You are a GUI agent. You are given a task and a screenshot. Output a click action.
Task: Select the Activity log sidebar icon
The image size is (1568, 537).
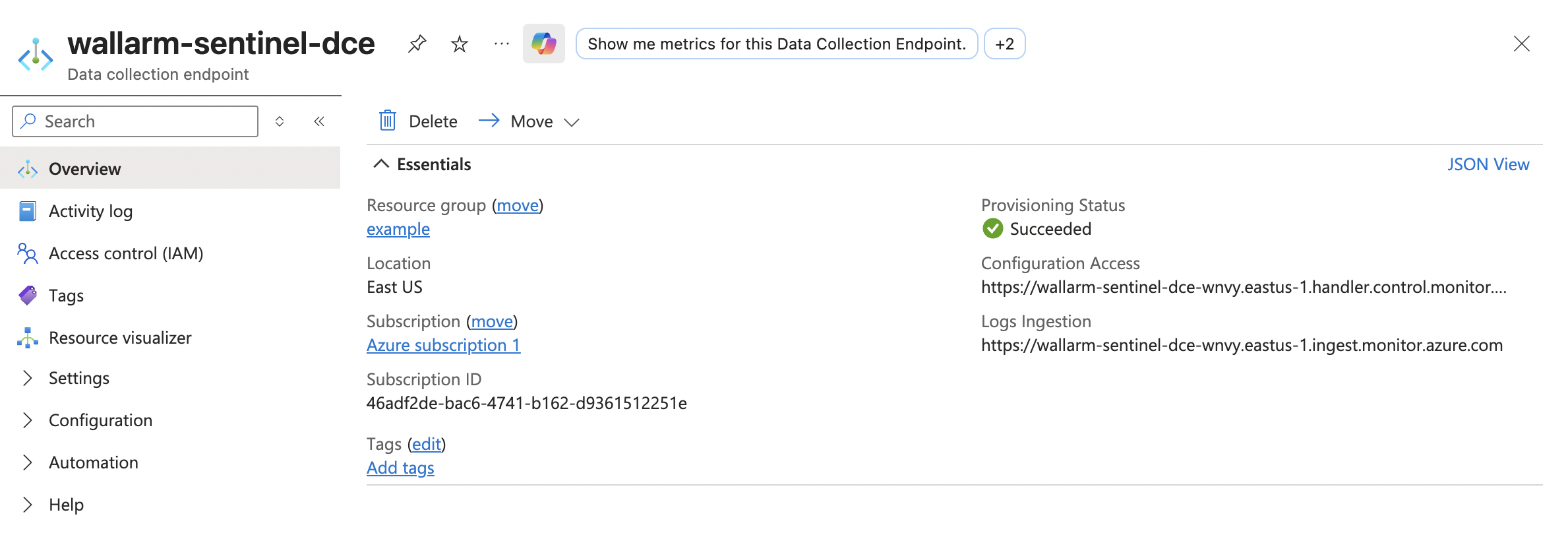(x=26, y=210)
